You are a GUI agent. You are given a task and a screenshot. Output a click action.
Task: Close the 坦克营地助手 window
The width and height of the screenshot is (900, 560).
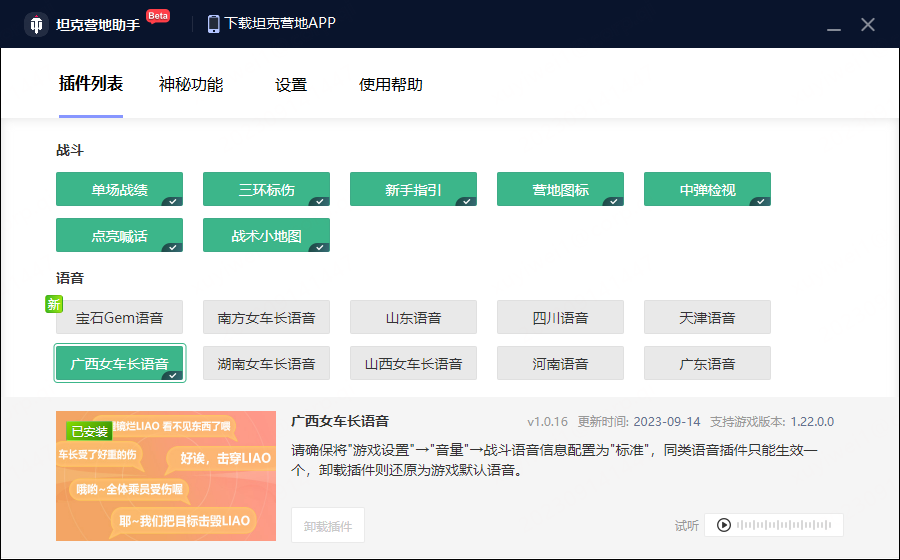pyautogui.click(x=868, y=25)
